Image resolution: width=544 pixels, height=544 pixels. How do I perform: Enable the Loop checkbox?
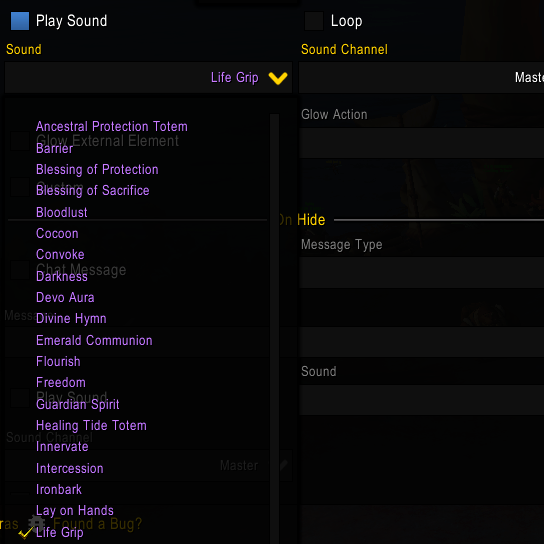click(x=314, y=21)
